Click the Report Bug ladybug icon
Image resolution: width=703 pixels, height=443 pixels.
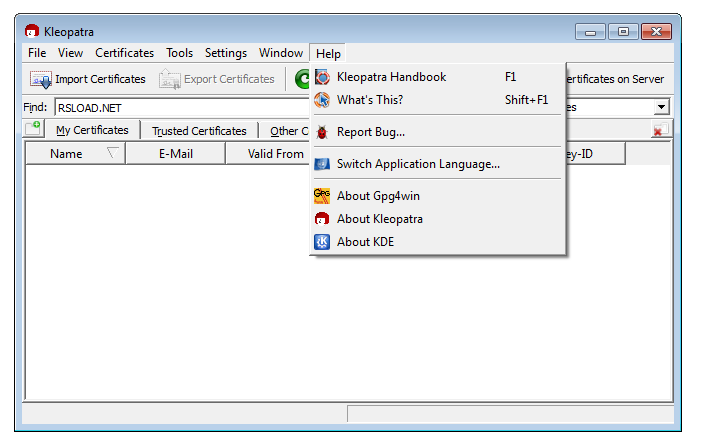322,132
